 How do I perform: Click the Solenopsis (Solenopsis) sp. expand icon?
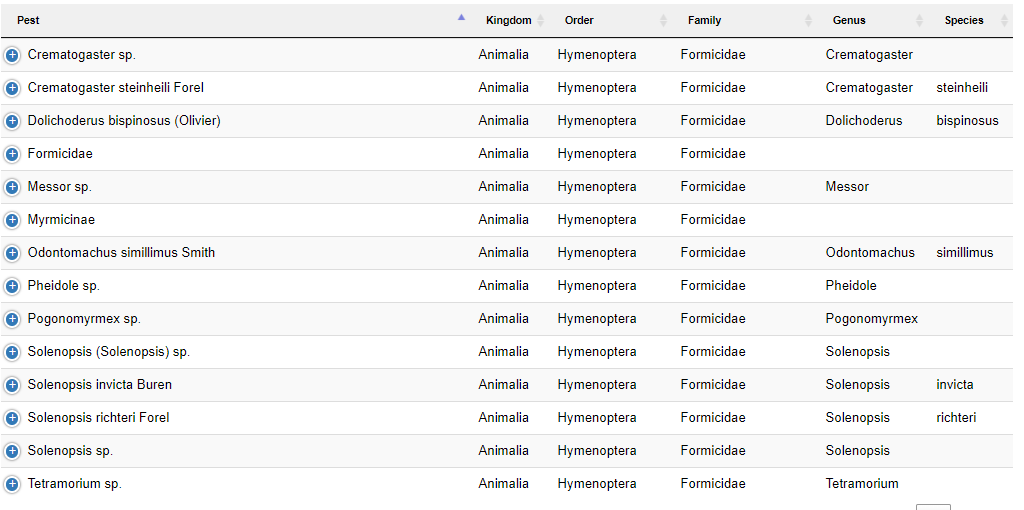pyautogui.click(x=11, y=353)
